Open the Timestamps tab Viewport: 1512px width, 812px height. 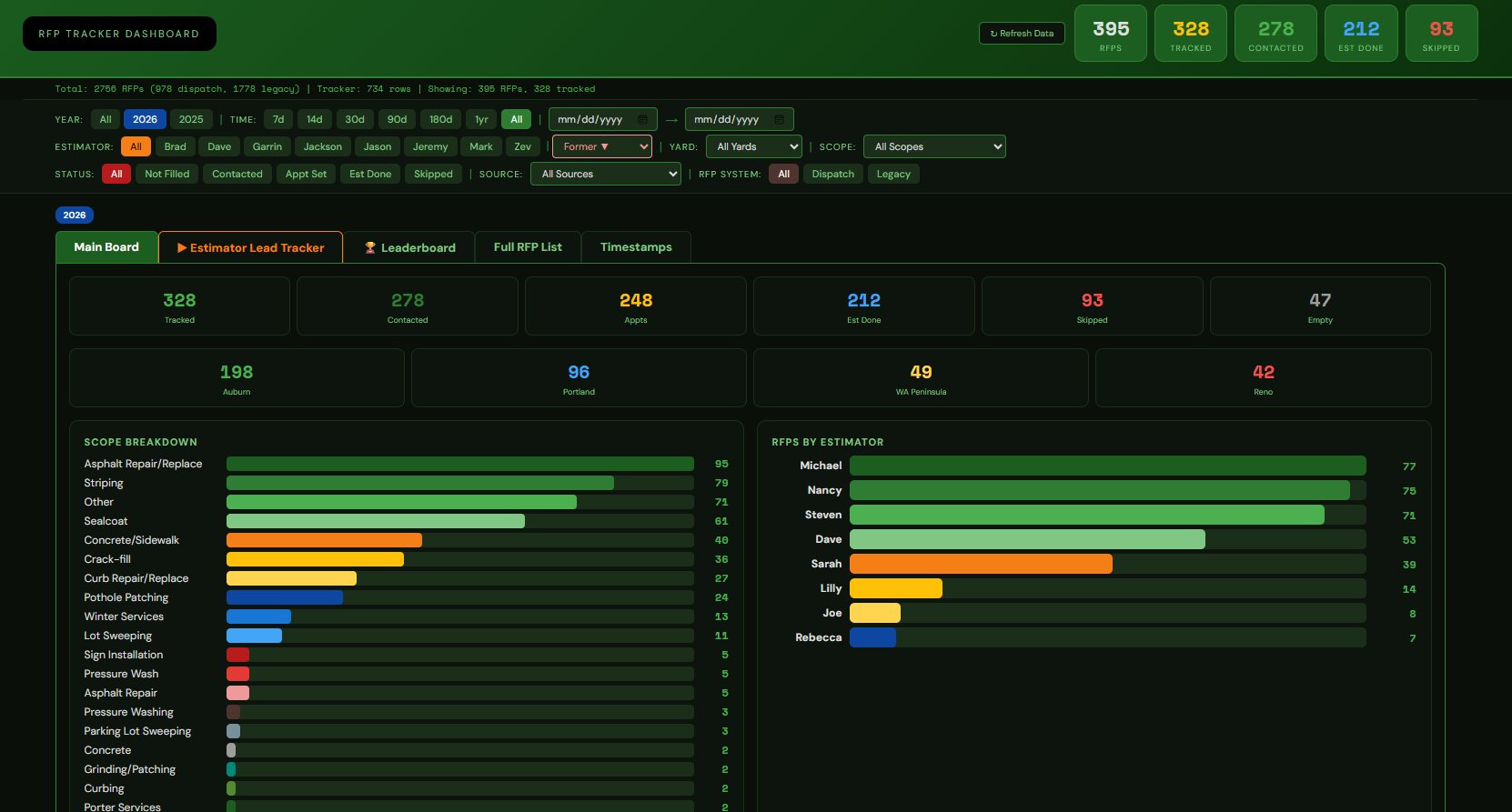636,247
